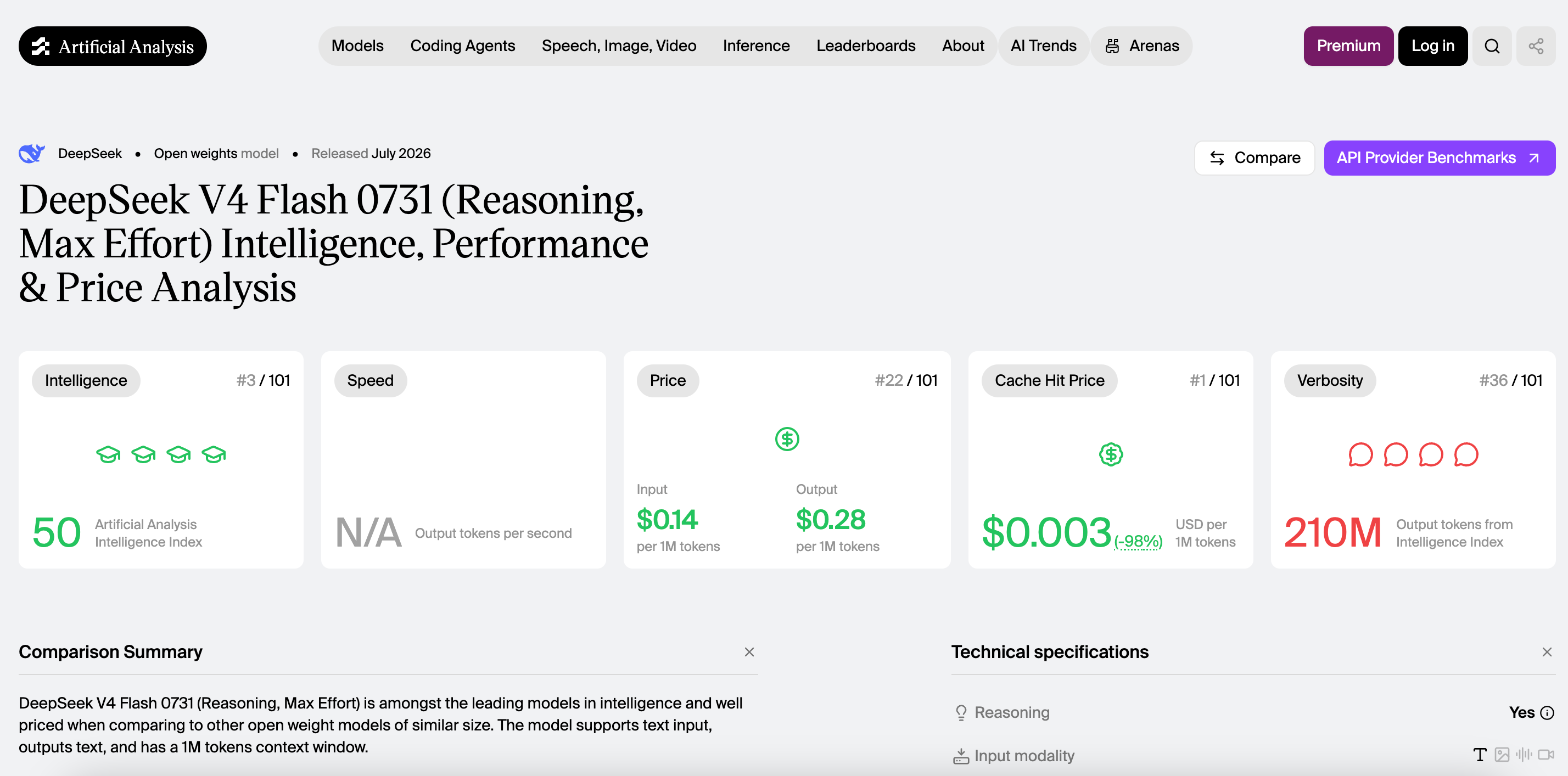The height and width of the screenshot is (776, 1568).
Task: Click the "$0.14" input price value
Action: (667, 519)
